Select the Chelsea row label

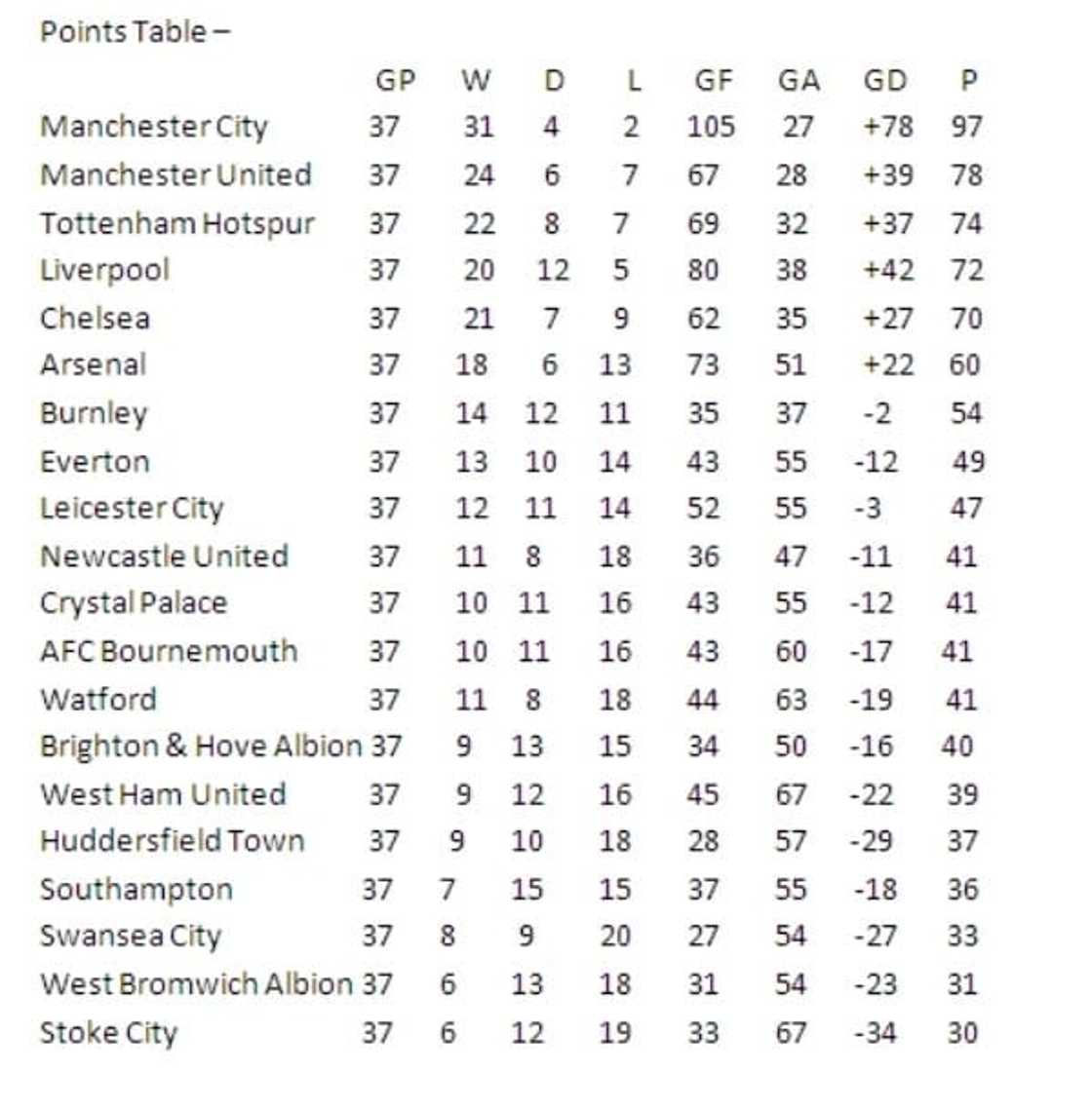tap(95, 319)
